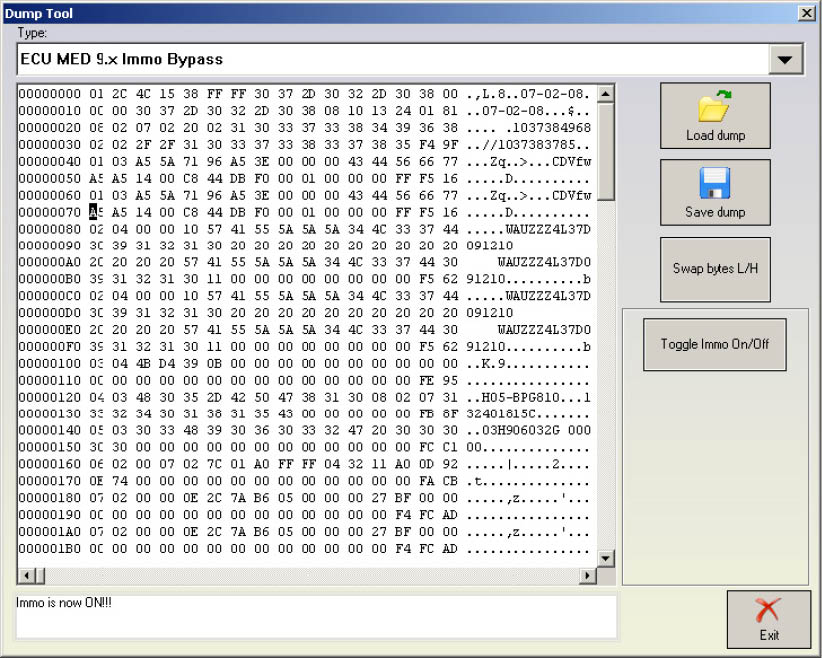Expand the Type dropdown arrow
This screenshot has height=658, width=822.
tap(787, 60)
